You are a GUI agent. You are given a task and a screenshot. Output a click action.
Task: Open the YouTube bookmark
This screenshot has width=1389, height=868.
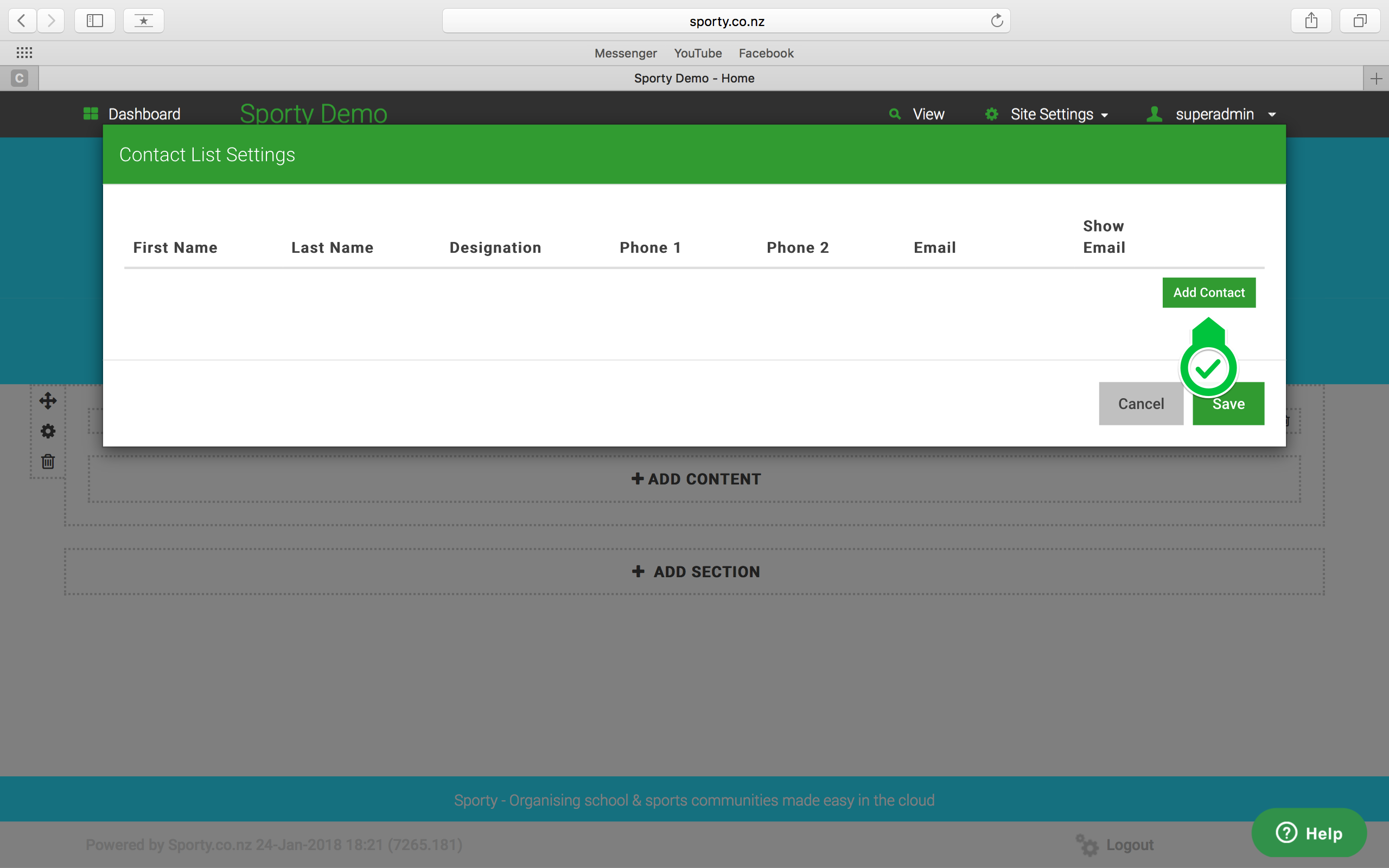tap(698, 53)
